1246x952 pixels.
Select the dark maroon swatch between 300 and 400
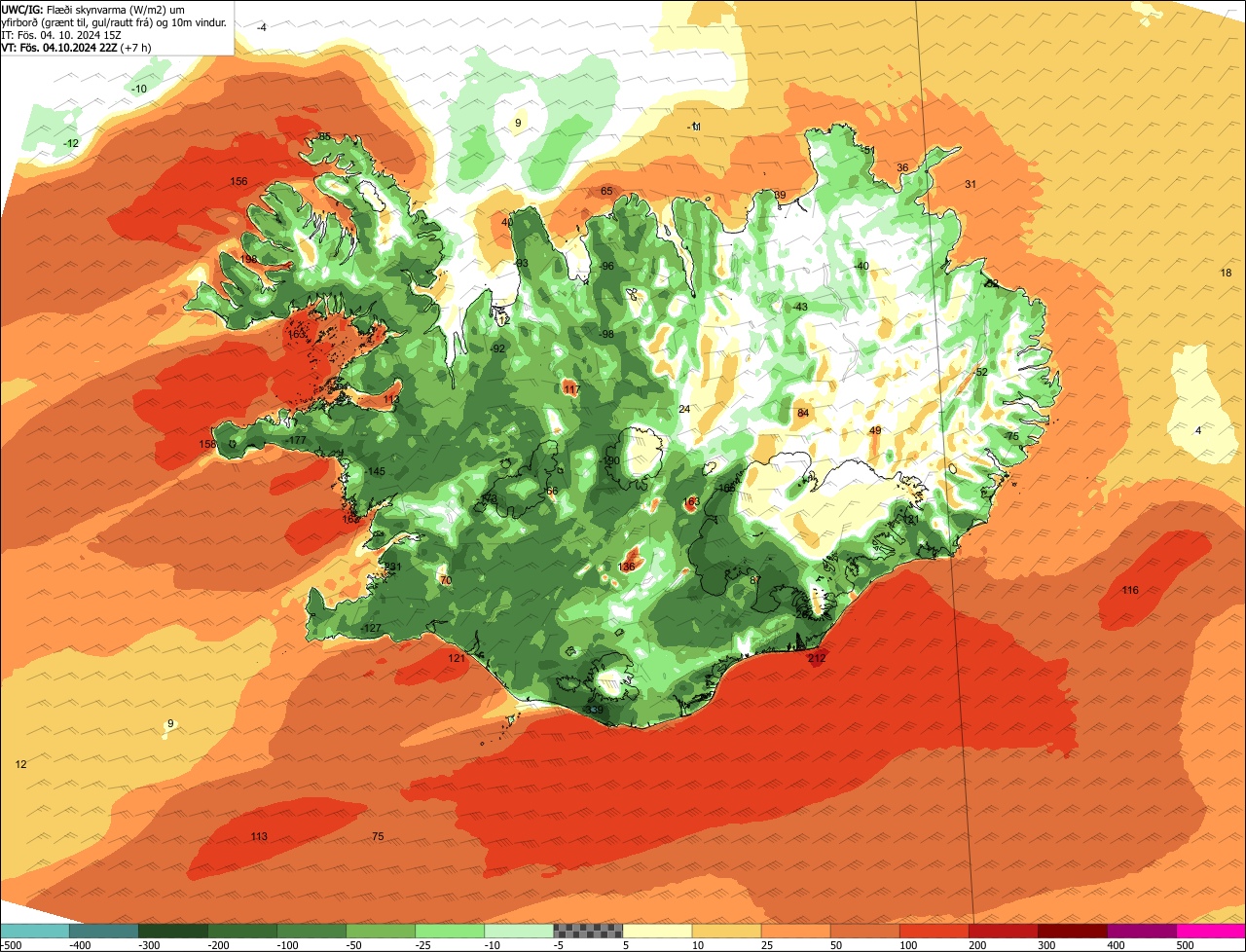pos(1073,931)
